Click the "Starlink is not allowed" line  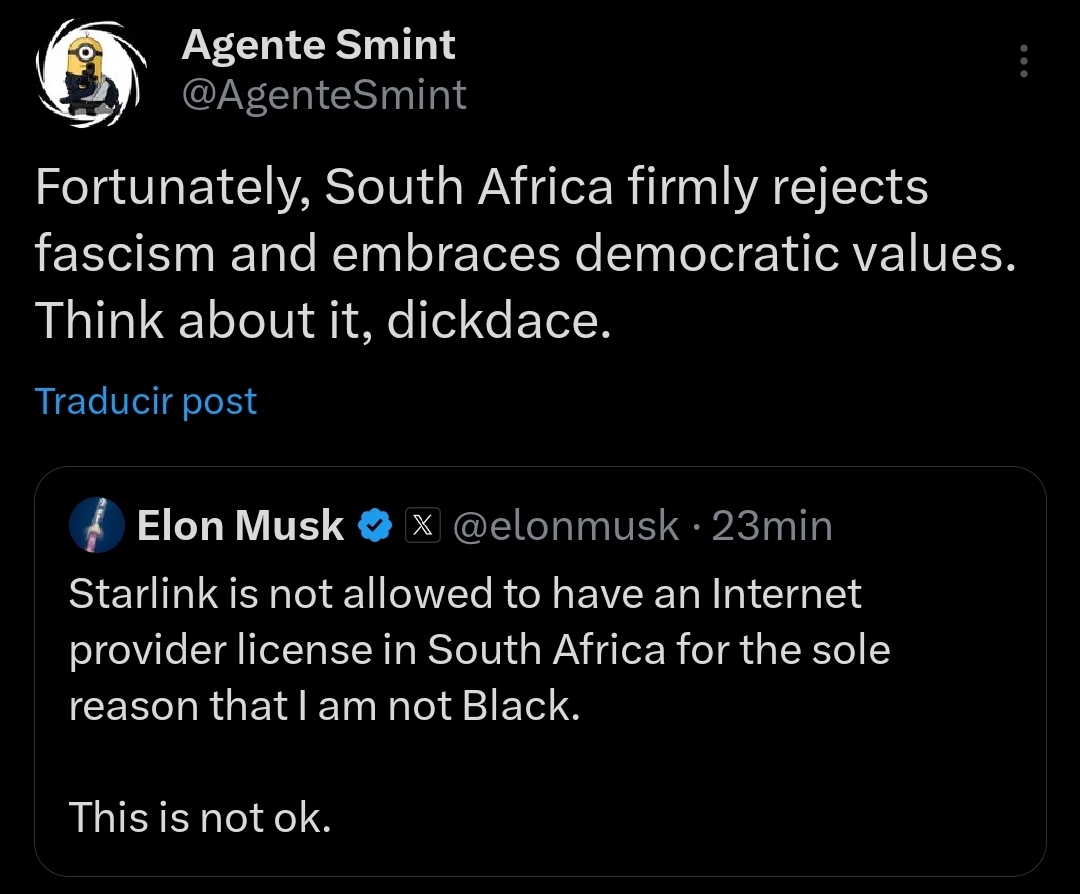[x=465, y=594]
